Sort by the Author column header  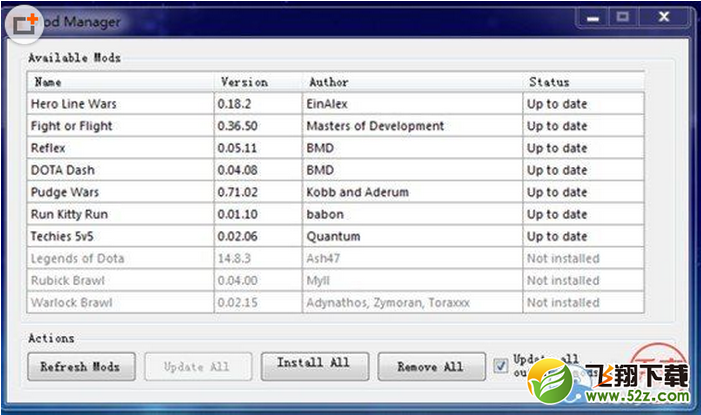click(413, 82)
